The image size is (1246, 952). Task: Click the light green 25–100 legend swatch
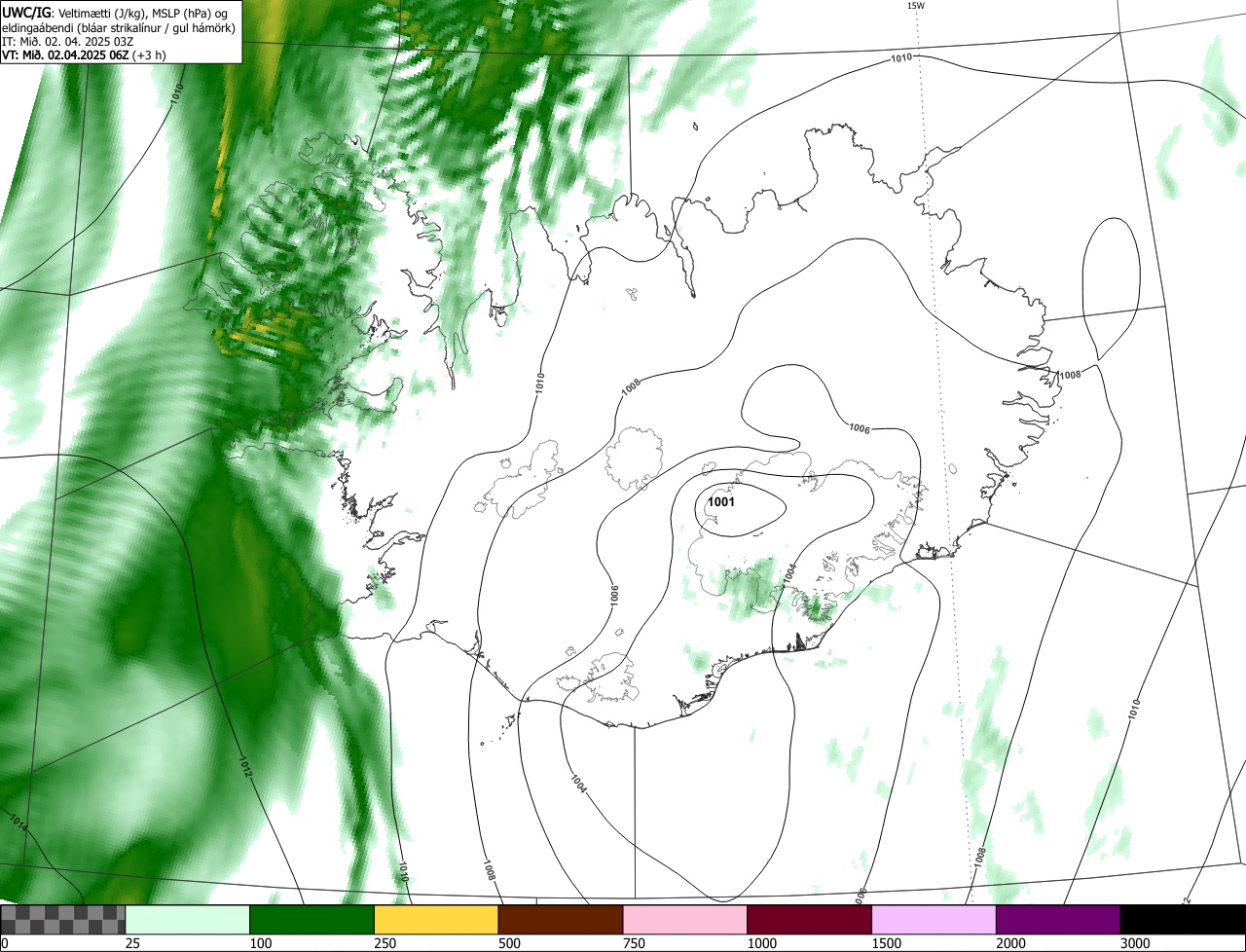188,920
